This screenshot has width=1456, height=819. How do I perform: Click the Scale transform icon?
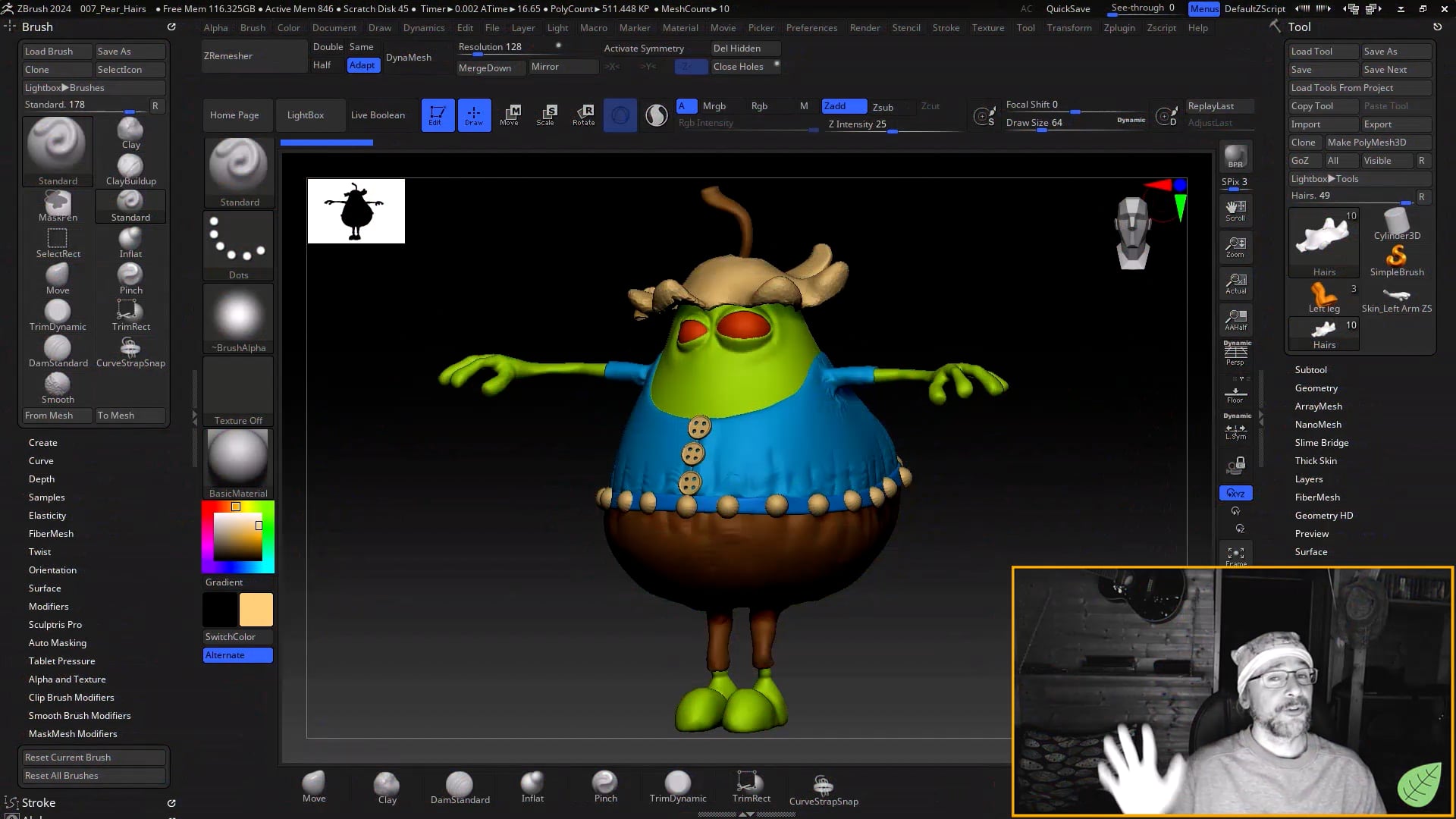pos(546,115)
